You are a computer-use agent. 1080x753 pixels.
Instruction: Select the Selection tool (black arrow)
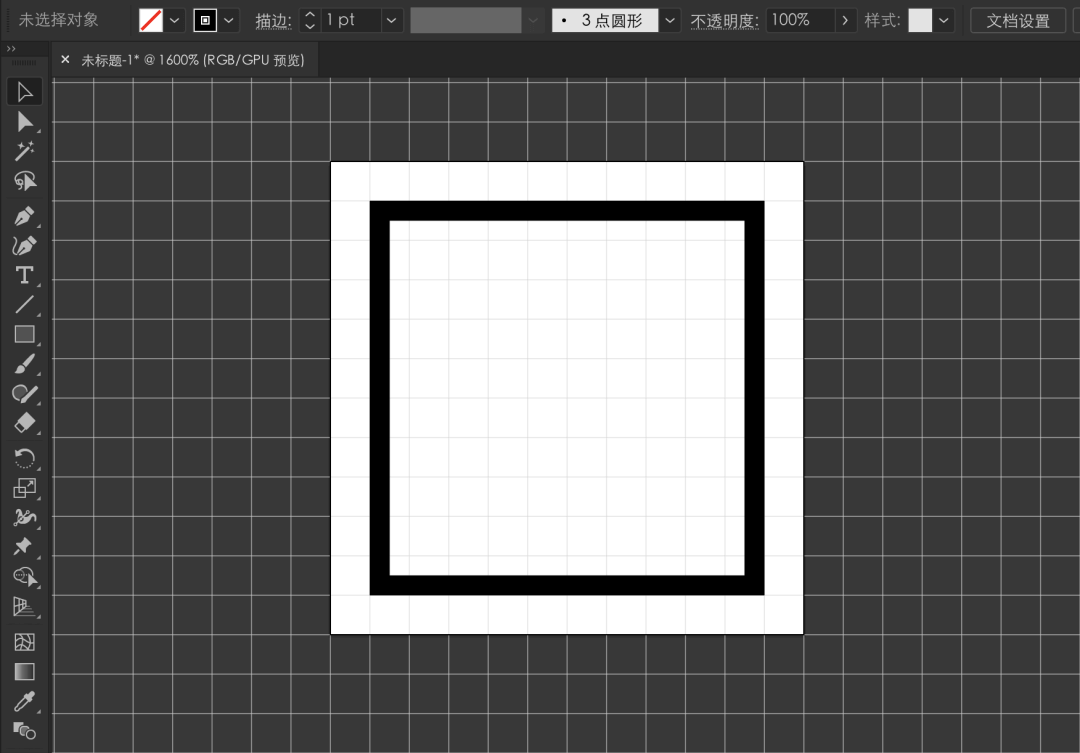coord(25,92)
